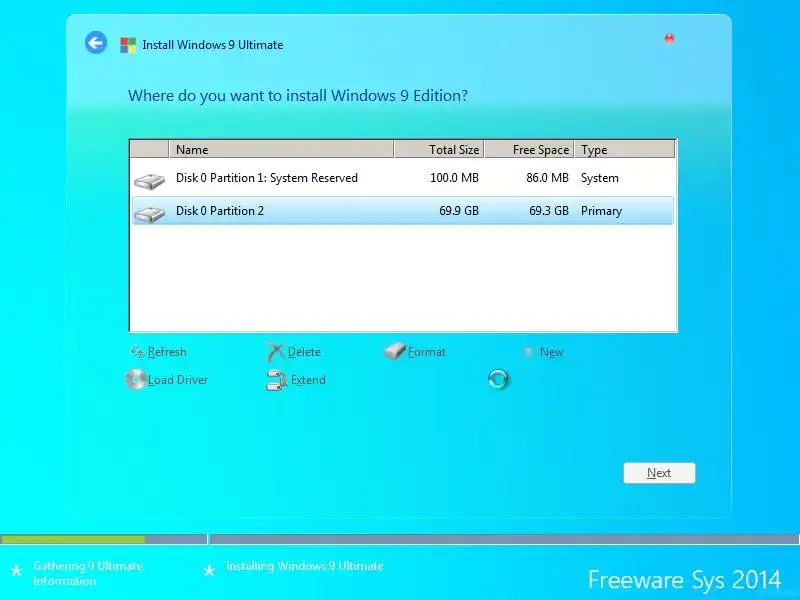Click the Format drive icon
Image resolution: width=800 pixels, height=600 pixels.
click(x=394, y=351)
